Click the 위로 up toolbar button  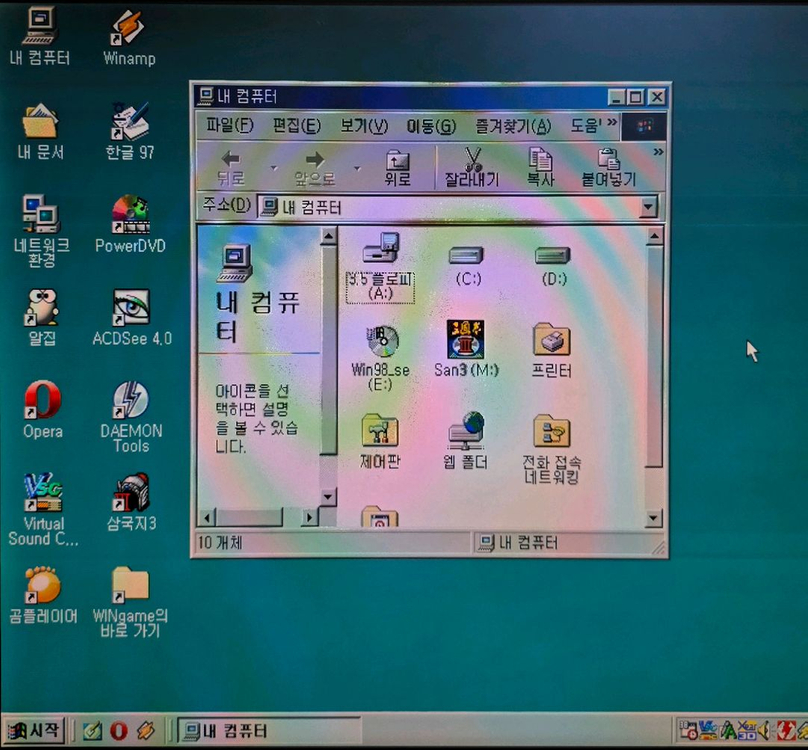(398, 167)
